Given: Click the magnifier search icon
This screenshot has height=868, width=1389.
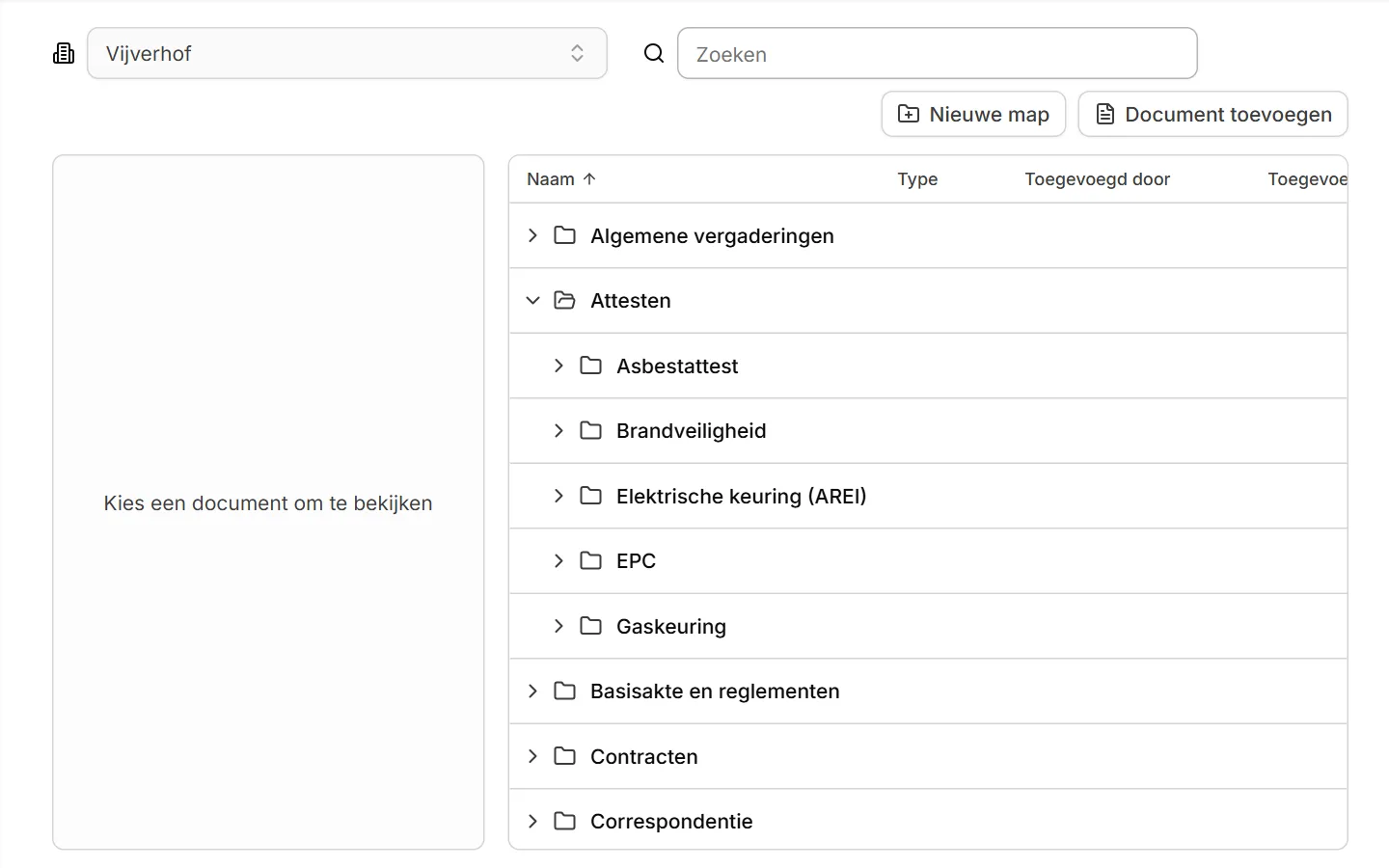Looking at the screenshot, I should [x=654, y=53].
